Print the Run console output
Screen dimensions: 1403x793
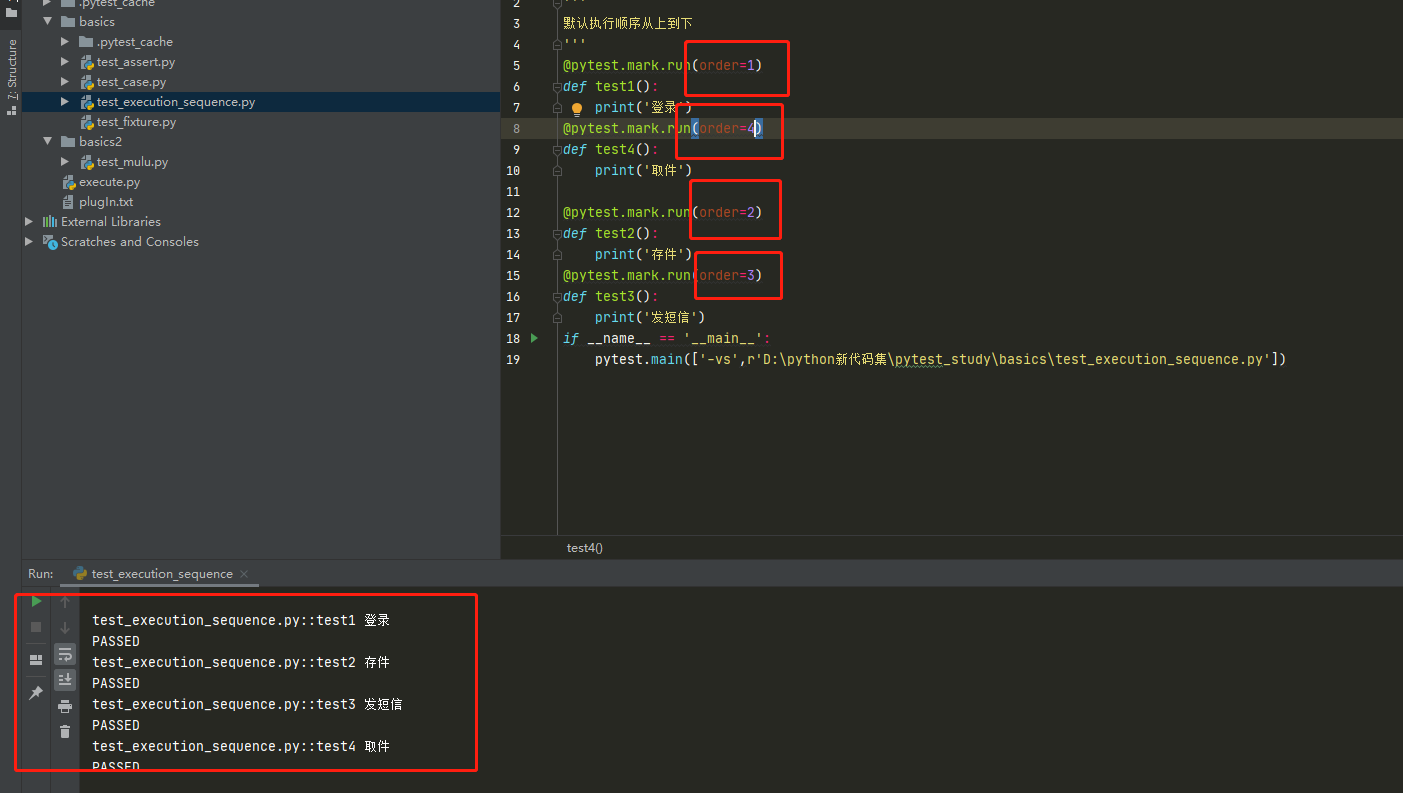(x=65, y=706)
